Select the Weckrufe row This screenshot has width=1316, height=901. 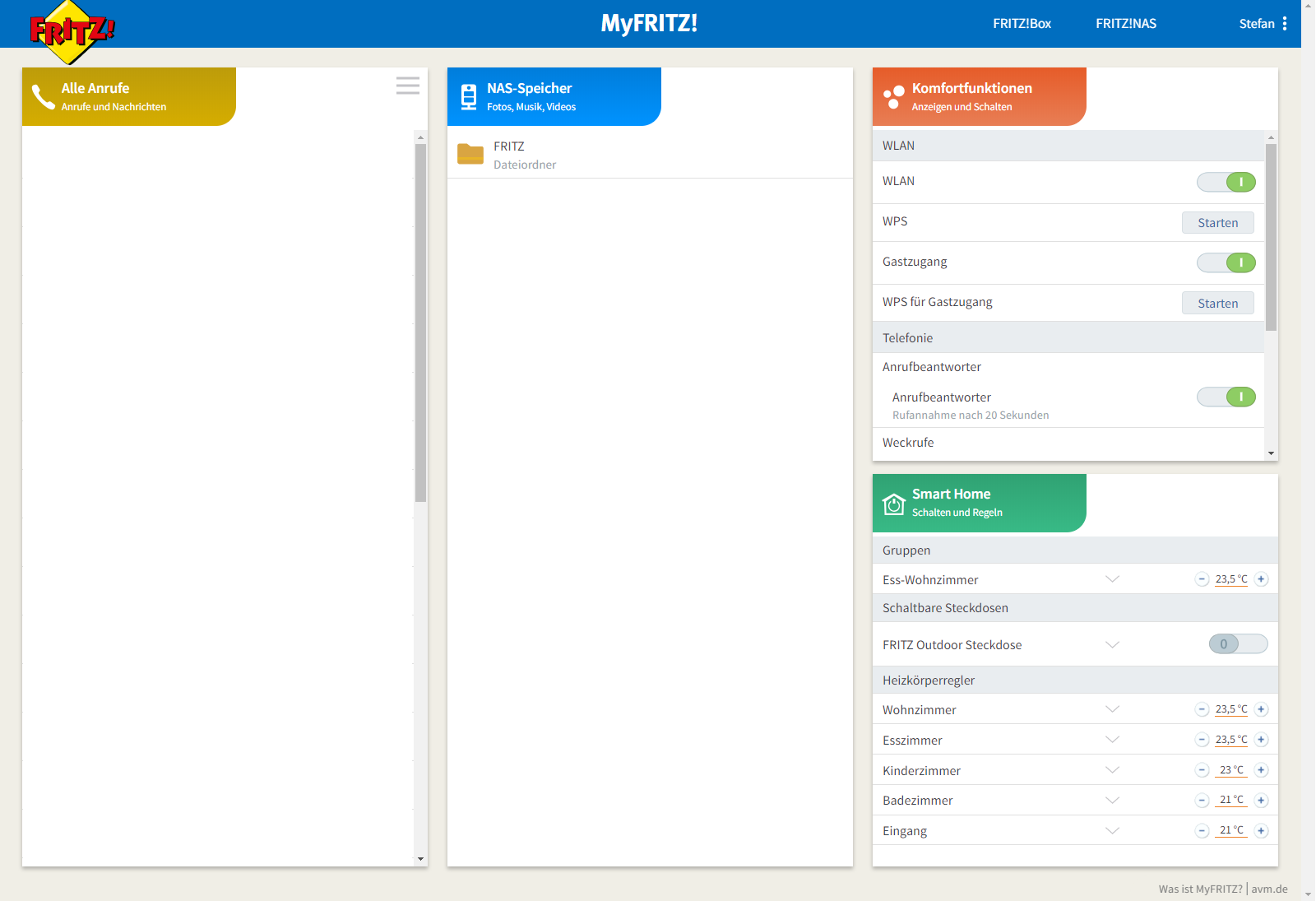point(1068,443)
